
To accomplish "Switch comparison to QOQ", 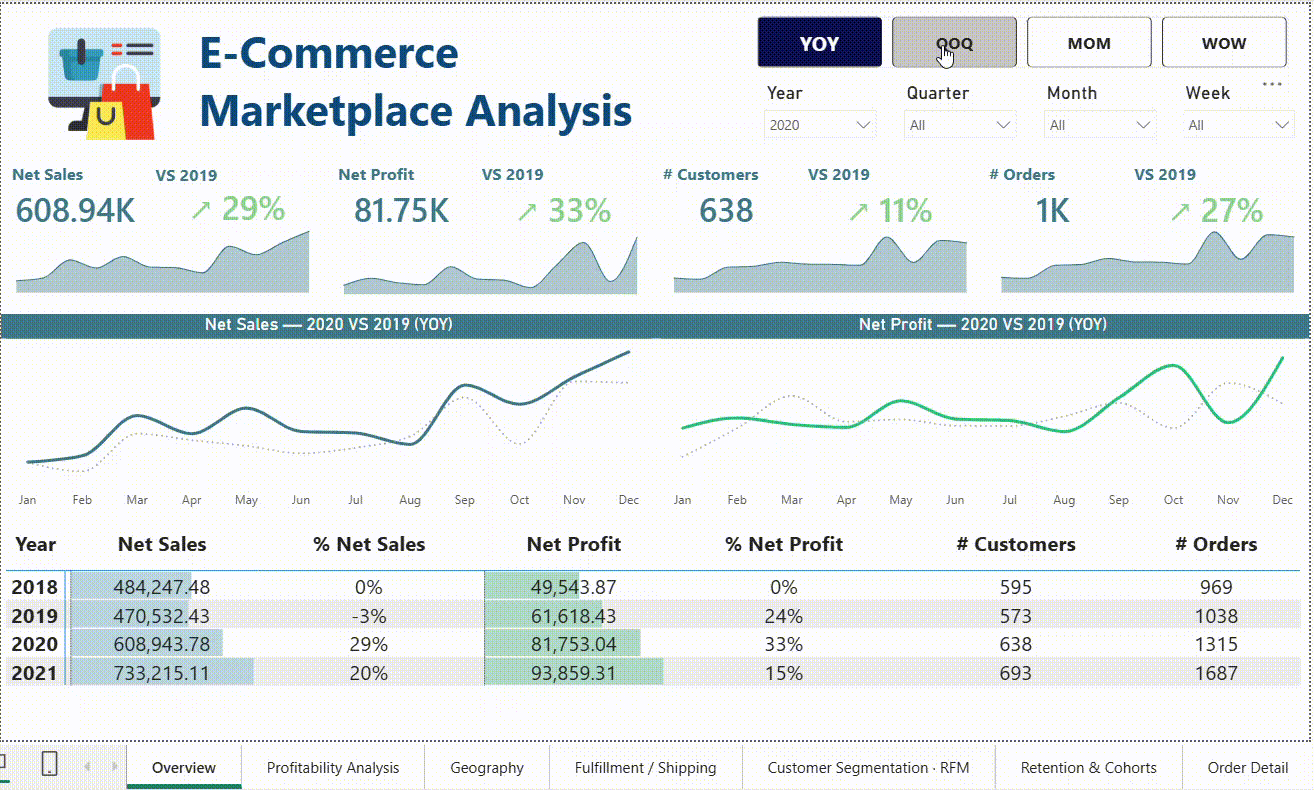I will [954, 43].
